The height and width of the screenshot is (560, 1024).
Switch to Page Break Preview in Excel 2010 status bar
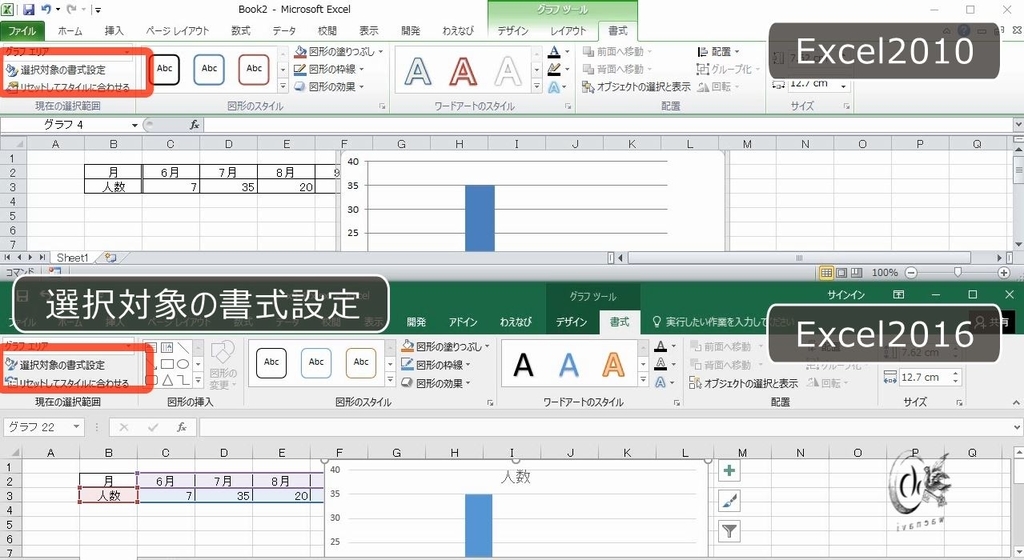pyautogui.click(x=856, y=273)
